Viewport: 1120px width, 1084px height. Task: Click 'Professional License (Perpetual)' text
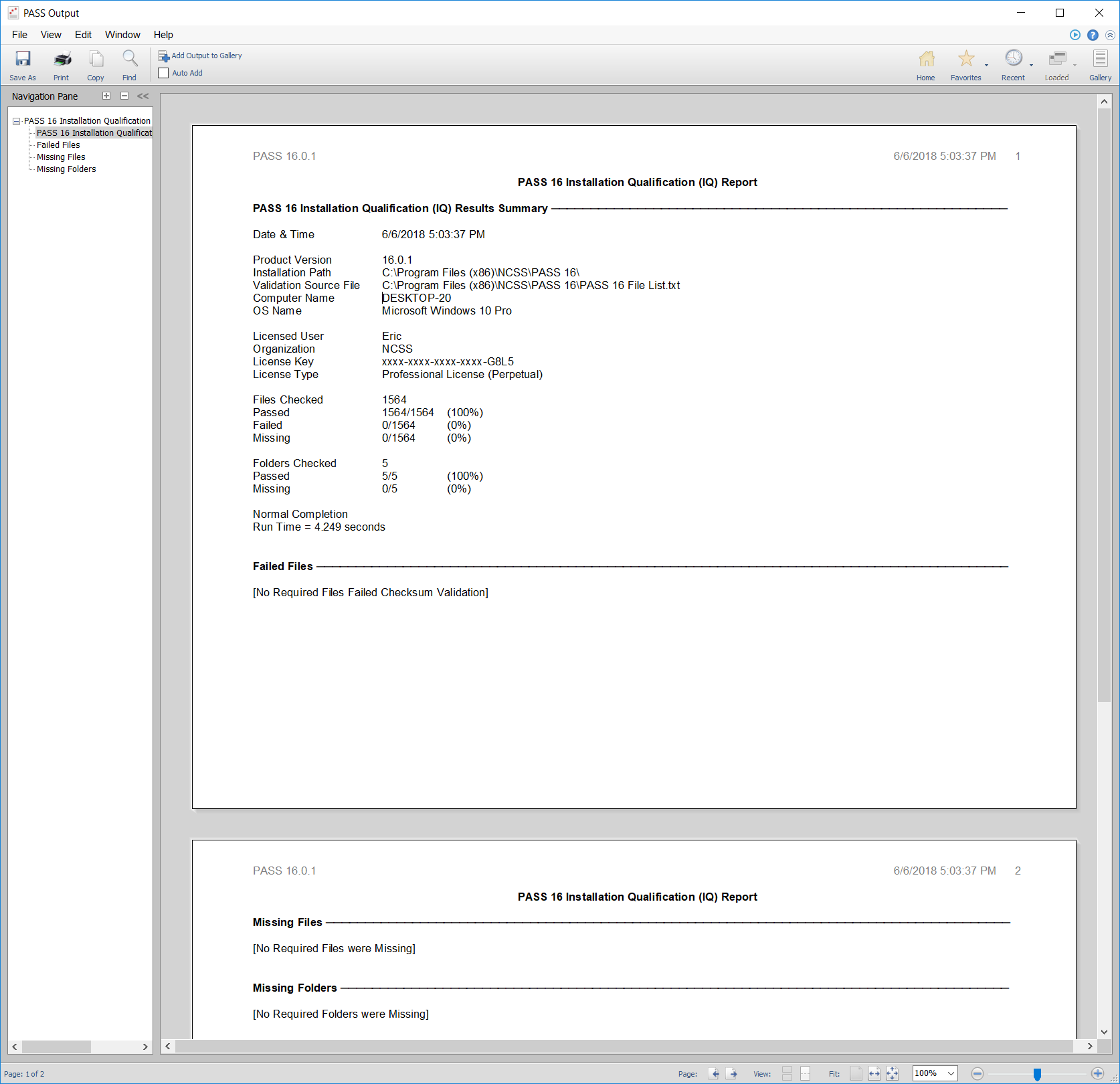click(x=462, y=375)
